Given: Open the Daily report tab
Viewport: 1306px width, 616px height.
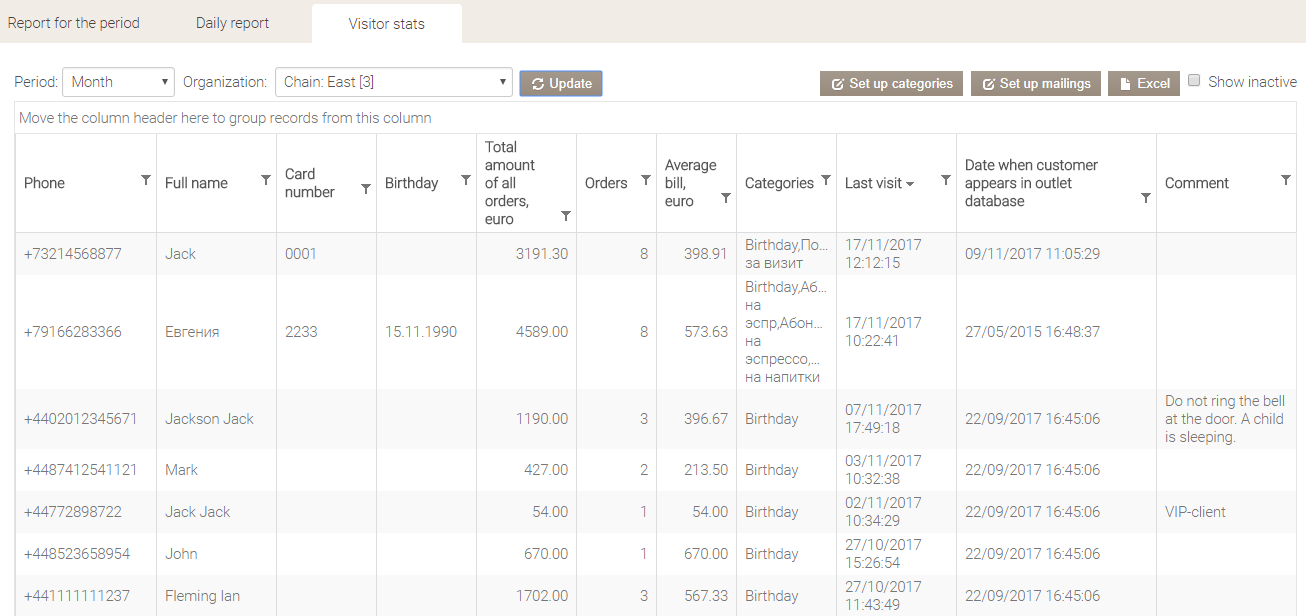Looking at the screenshot, I should click(x=232, y=23).
